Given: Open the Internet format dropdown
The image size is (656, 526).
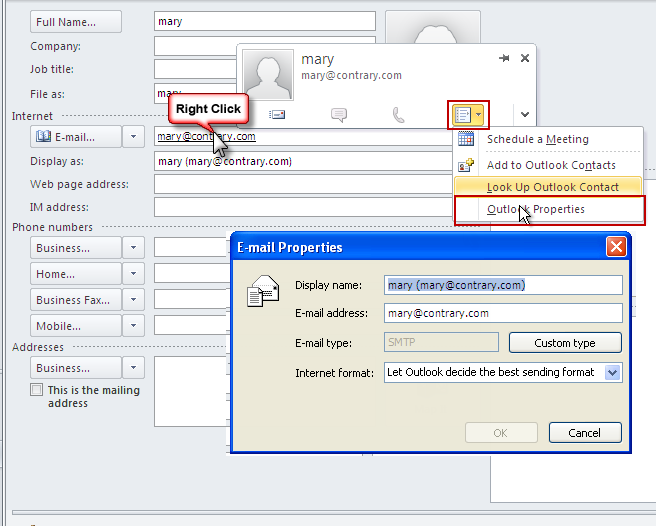Looking at the screenshot, I should pyautogui.click(x=612, y=372).
